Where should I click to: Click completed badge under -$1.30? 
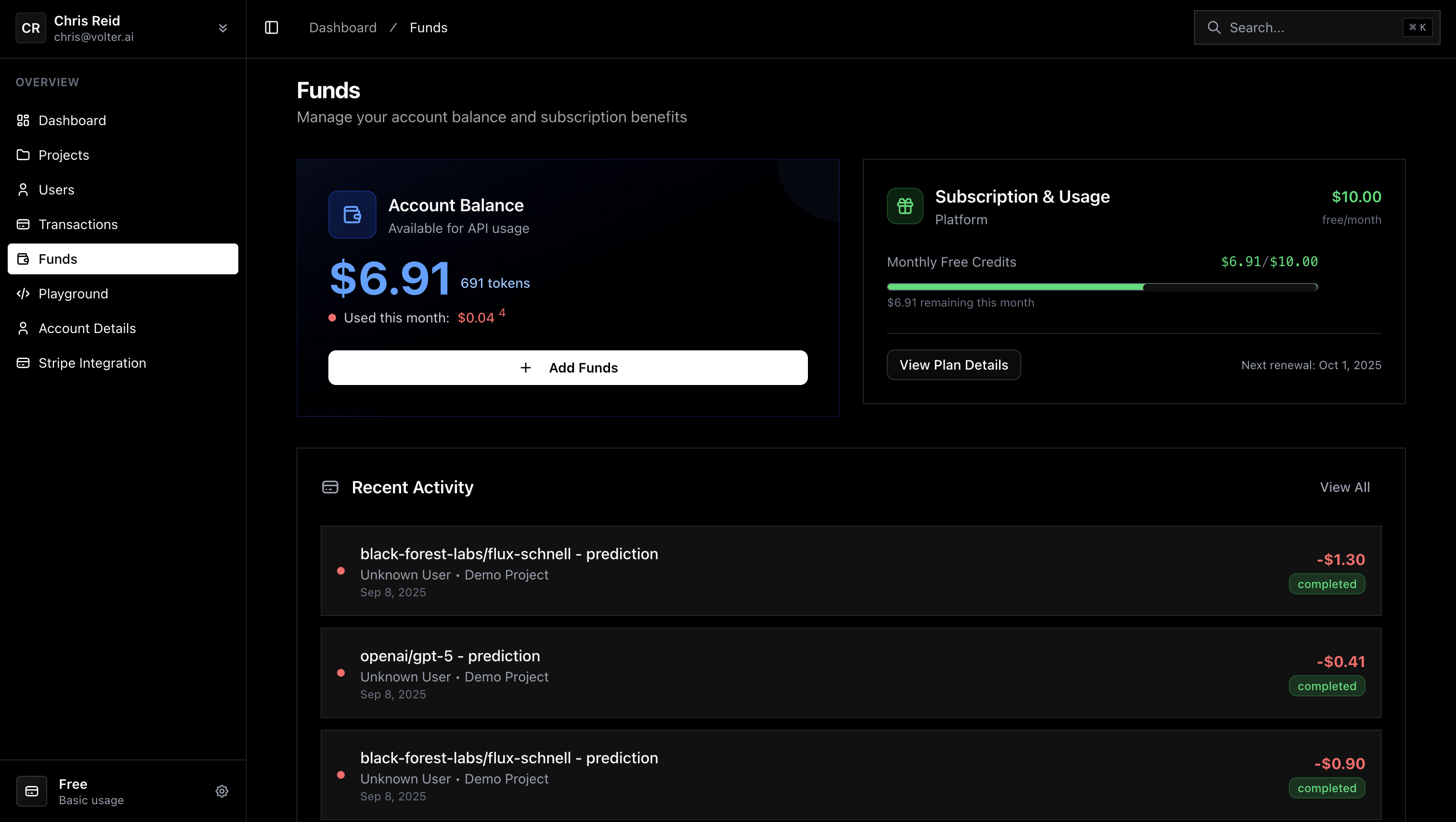pos(1326,584)
